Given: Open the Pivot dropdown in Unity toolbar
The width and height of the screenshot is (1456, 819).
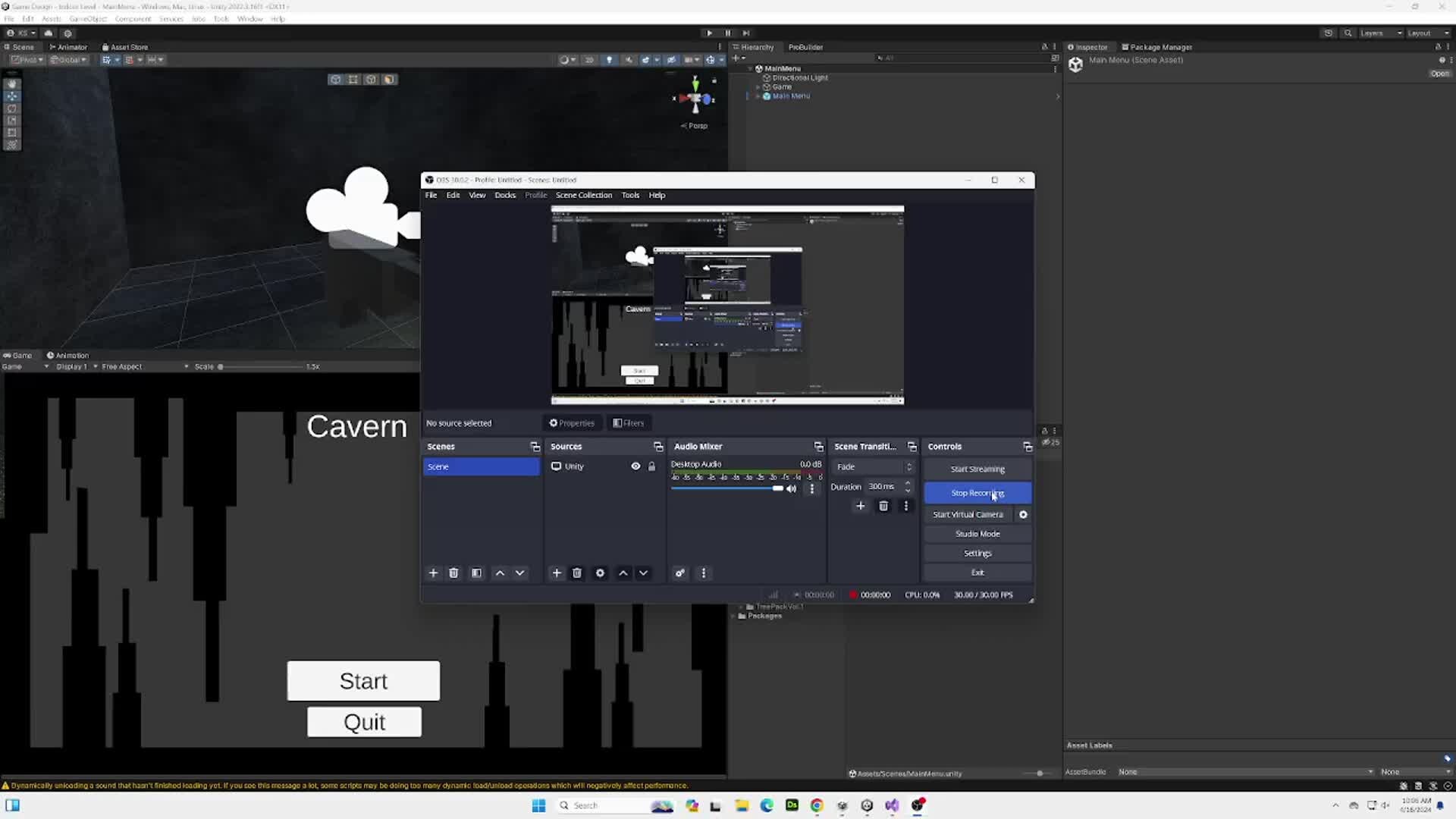Looking at the screenshot, I should pyautogui.click(x=27, y=59).
